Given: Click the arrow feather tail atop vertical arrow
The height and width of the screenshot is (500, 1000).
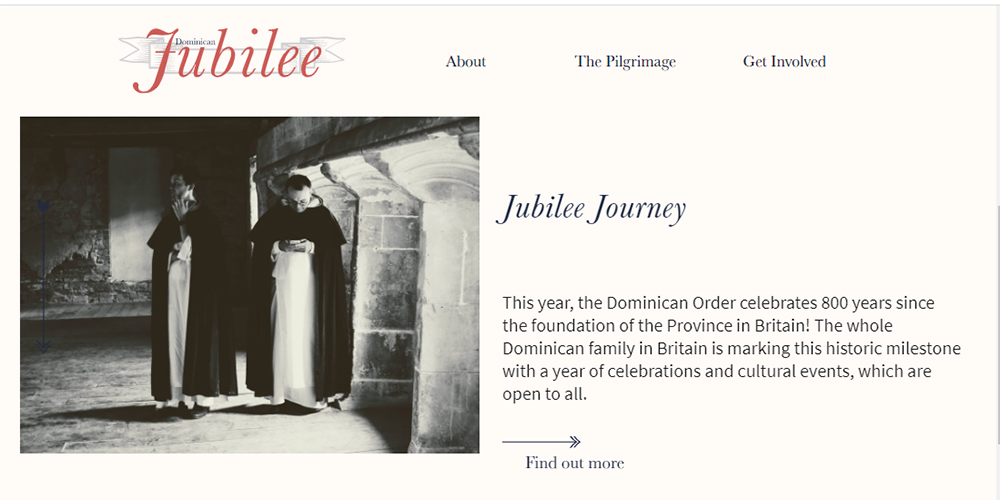Looking at the screenshot, I should point(43,207).
